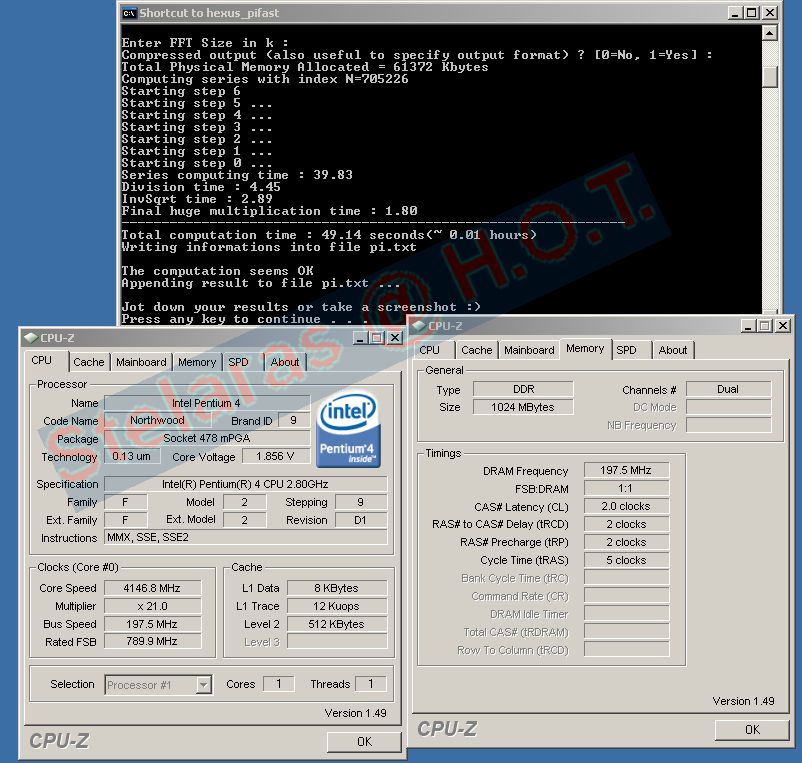This screenshot has width=802, height=763.
Task: Click the console window icon in hexus_pifast title bar
Action: 129,13
